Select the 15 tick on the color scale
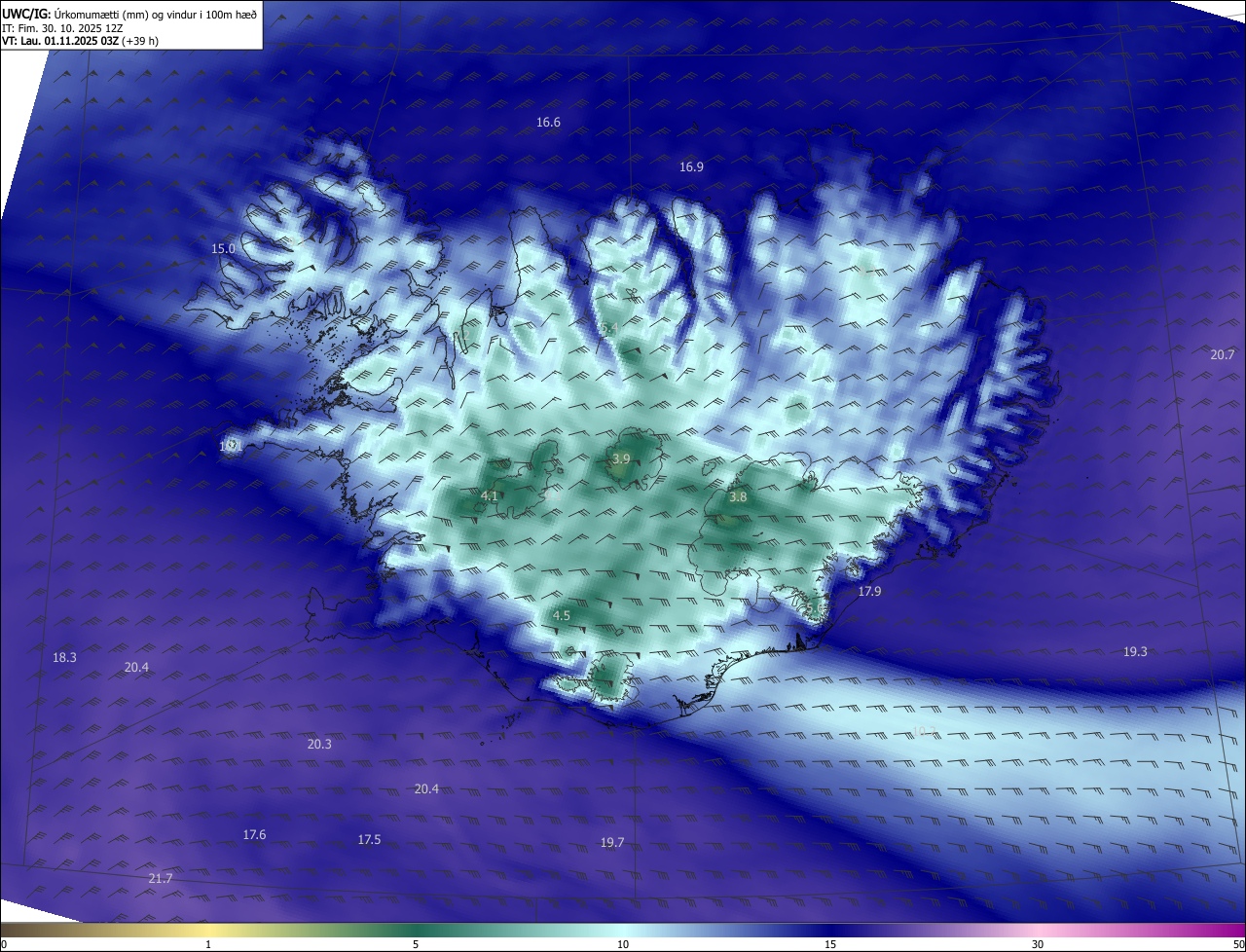Viewport: 1246px width, 952px height. [x=830, y=944]
